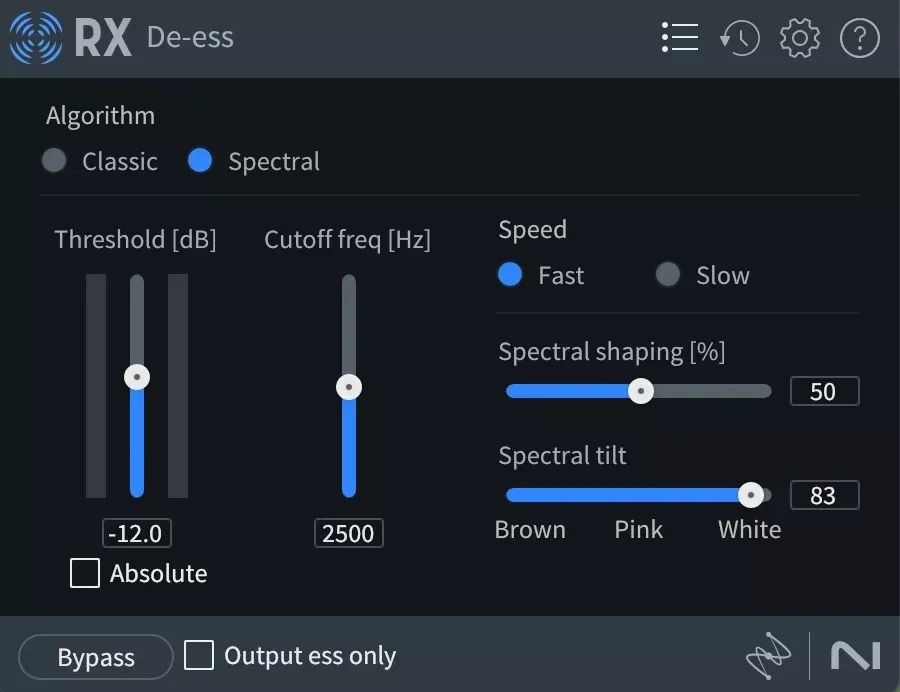
Task: Click the Threshold slider handle
Action: coord(137,377)
